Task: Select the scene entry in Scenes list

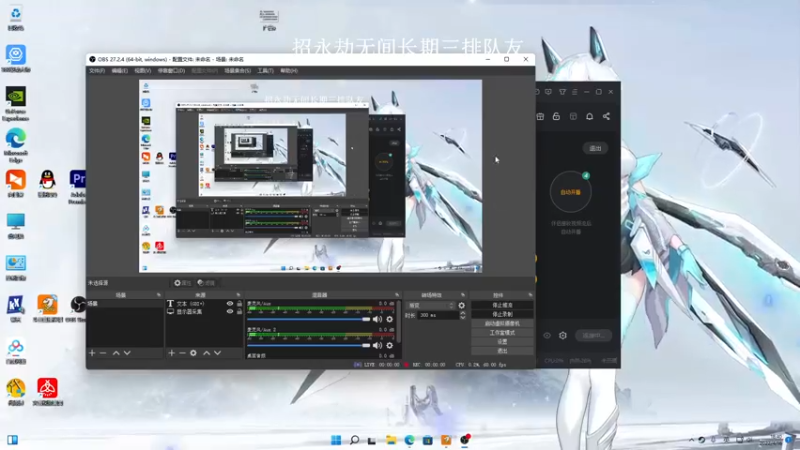Action: (125, 304)
